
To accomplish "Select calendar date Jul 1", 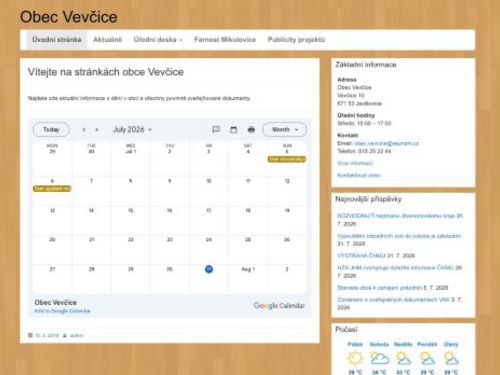I will coord(131,151).
